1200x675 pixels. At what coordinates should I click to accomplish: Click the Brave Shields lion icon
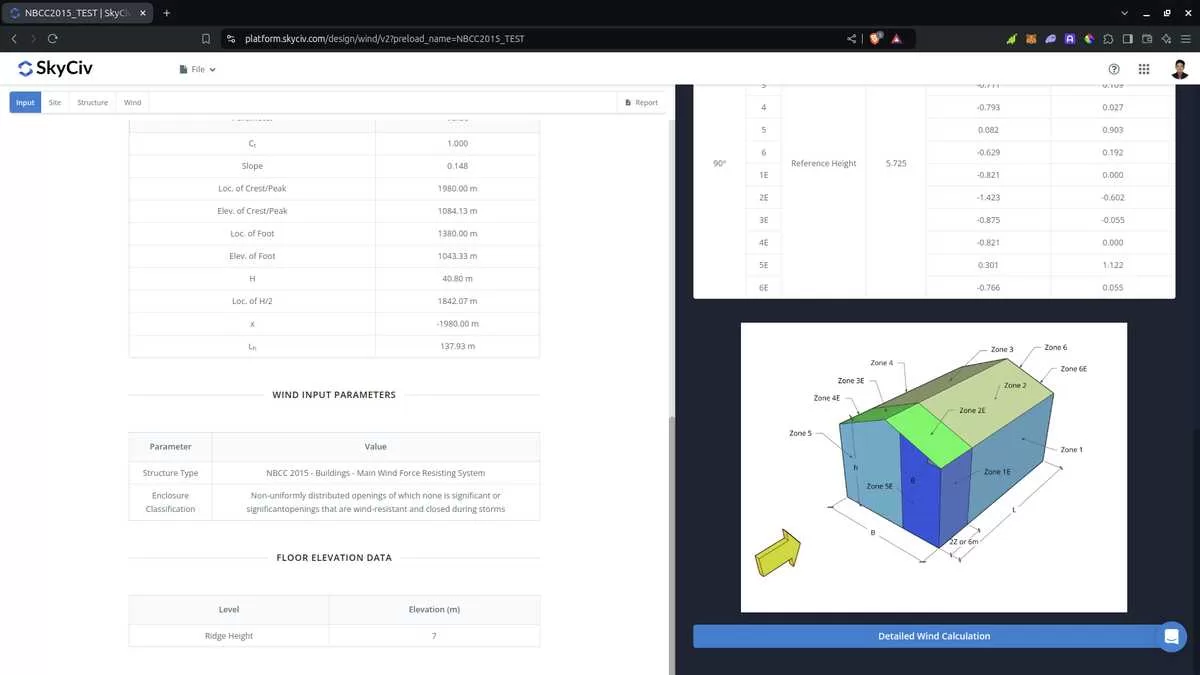point(875,39)
